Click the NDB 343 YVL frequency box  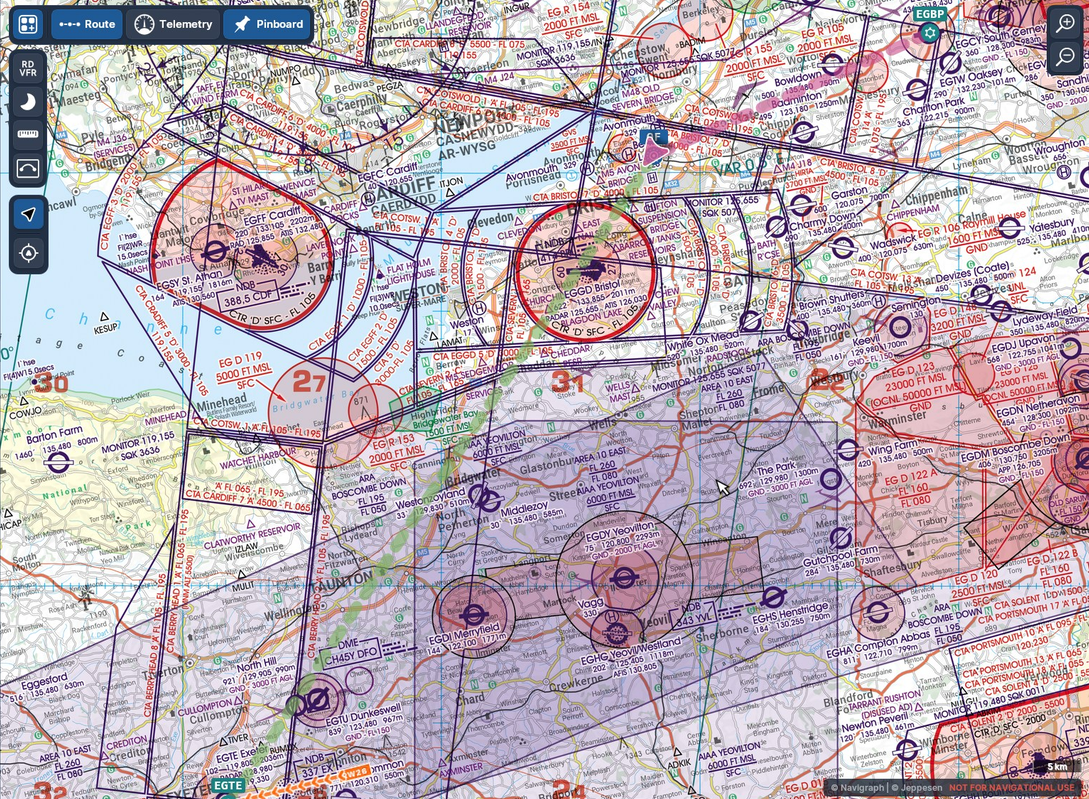tap(695, 614)
